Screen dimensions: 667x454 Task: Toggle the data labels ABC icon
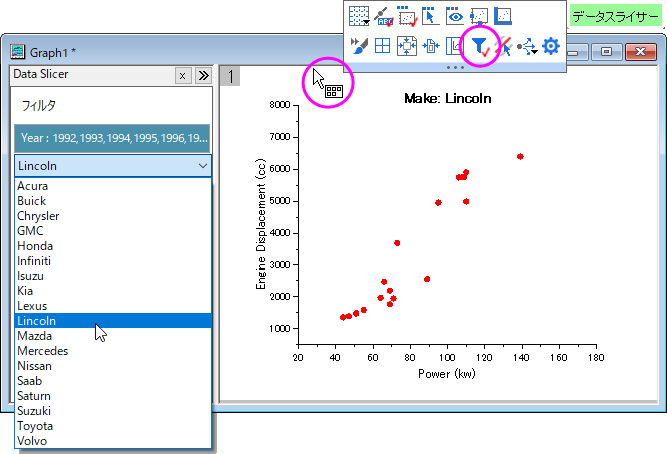point(383,17)
